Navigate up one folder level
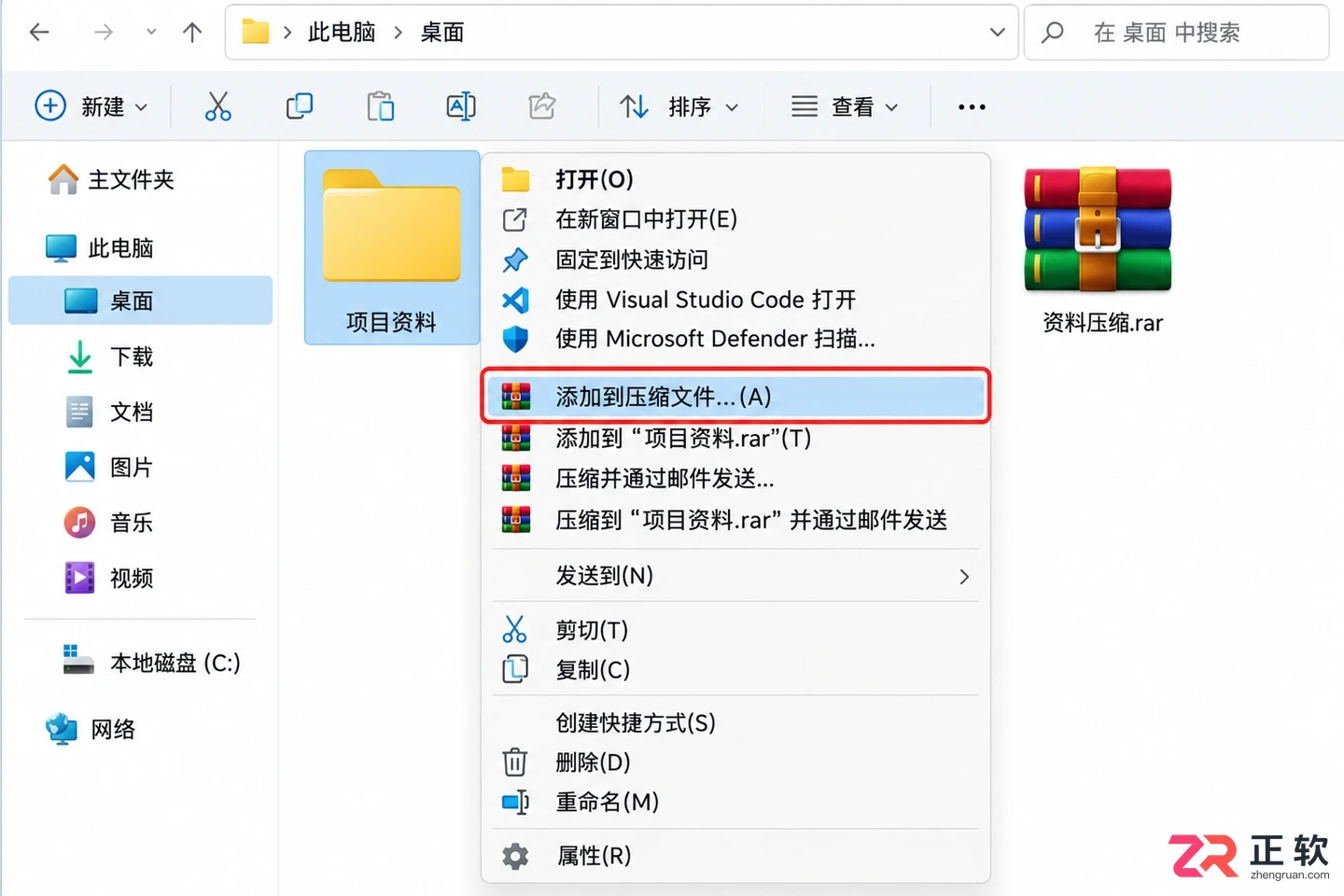This screenshot has width=1344, height=896. tap(192, 33)
